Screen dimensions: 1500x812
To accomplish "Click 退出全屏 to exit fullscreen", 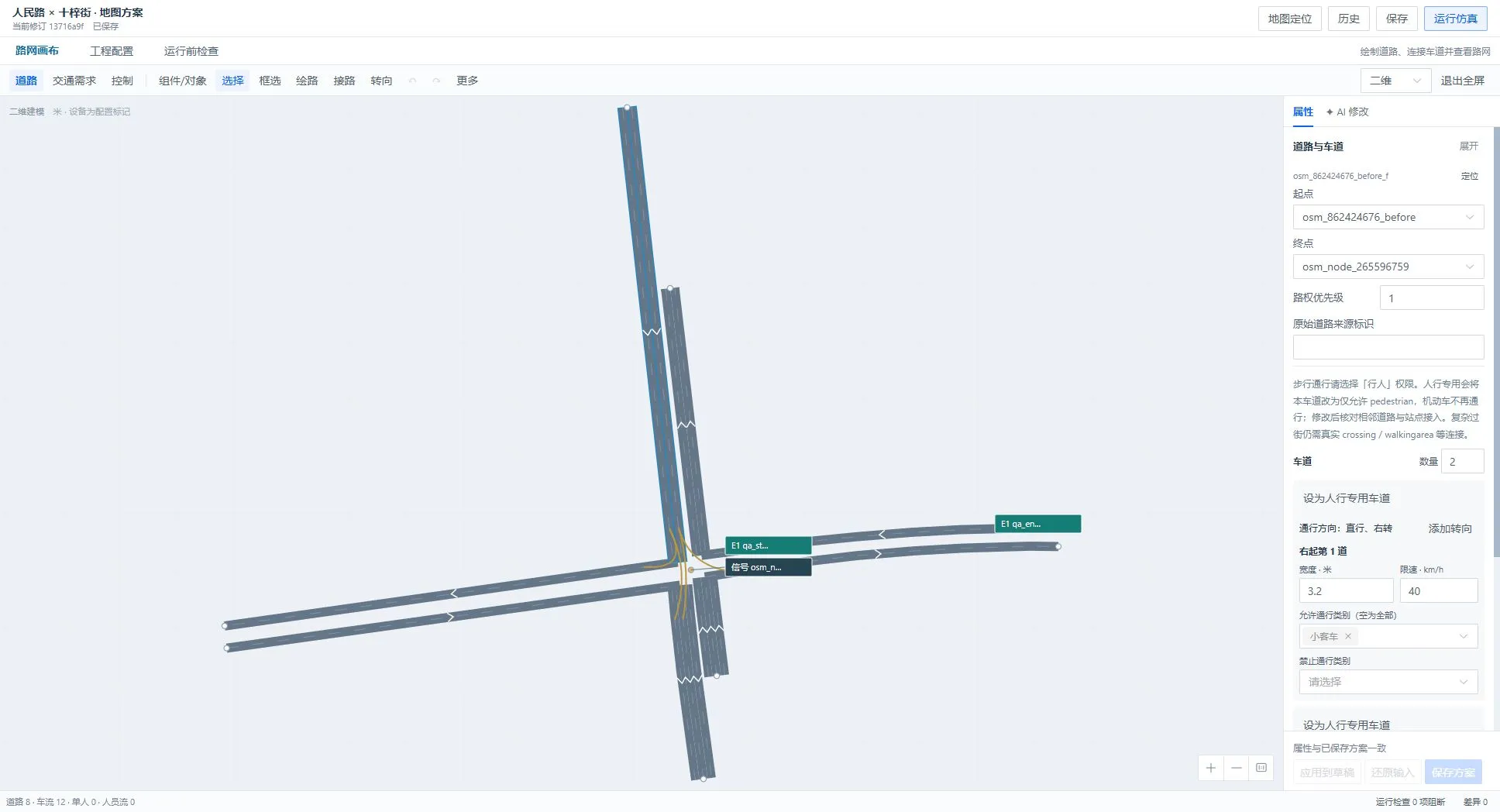I will [x=1463, y=81].
